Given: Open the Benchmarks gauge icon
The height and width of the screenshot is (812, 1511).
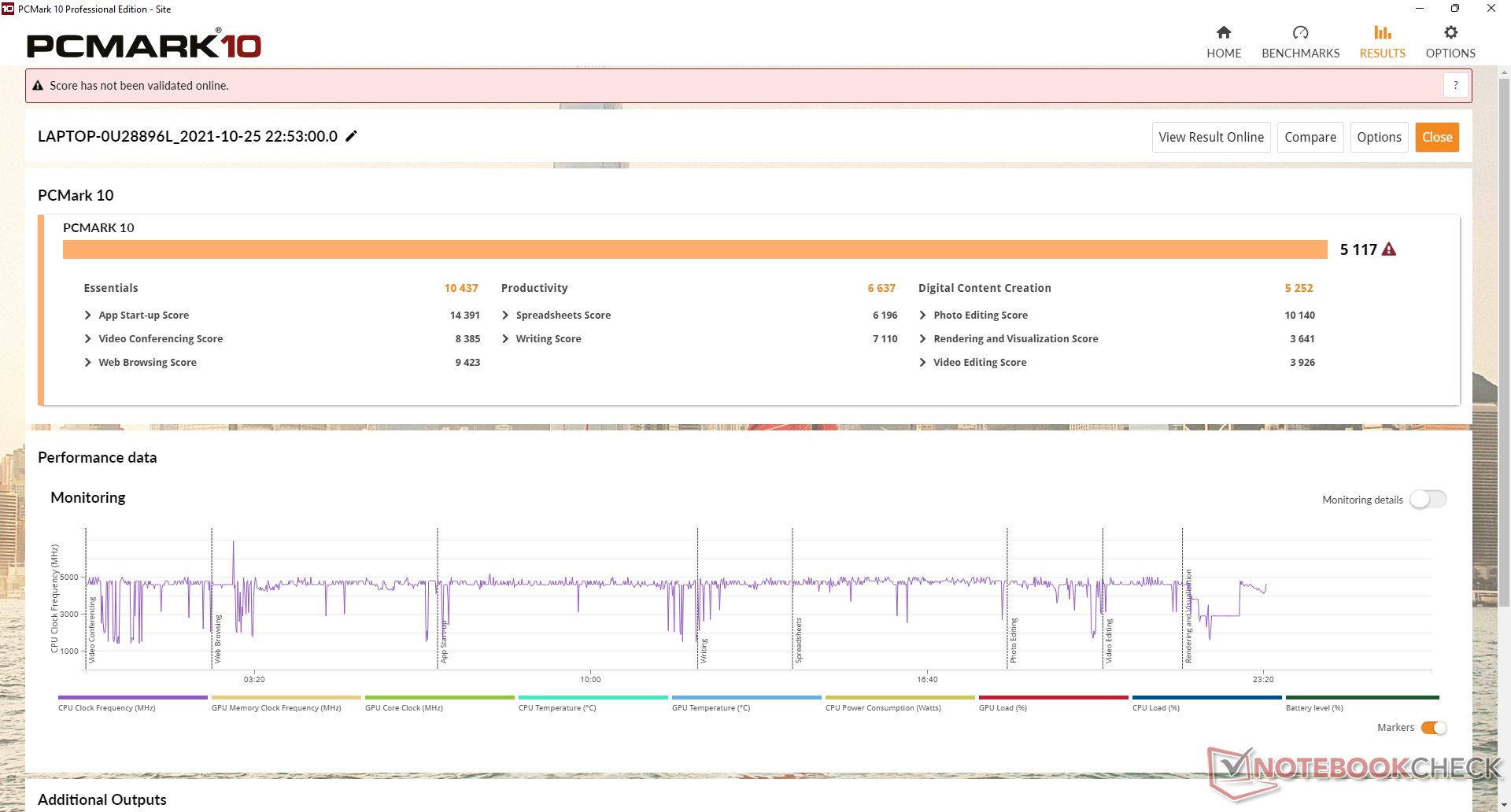Looking at the screenshot, I should (1300, 33).
